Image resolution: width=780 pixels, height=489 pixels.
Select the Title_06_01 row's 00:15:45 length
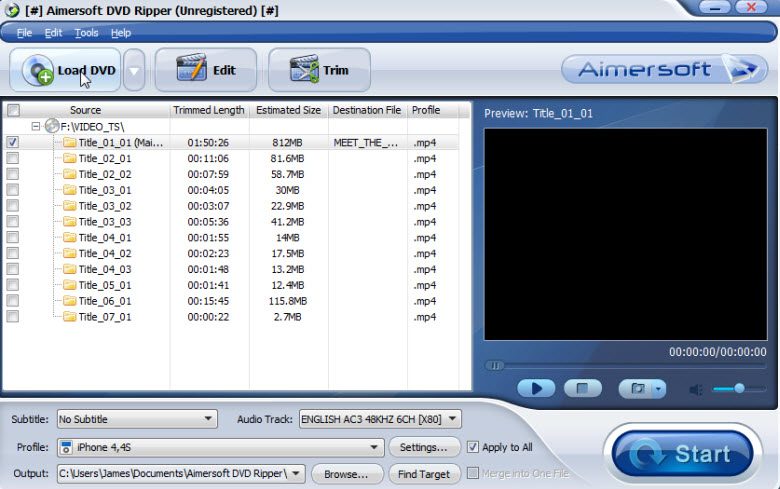click(208, 301)
